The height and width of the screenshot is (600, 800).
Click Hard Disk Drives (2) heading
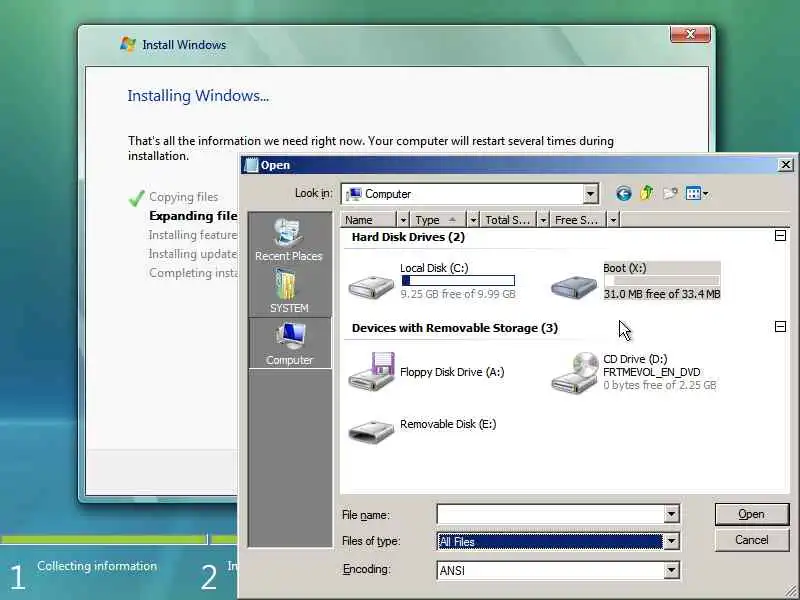[x=408, y=237]
